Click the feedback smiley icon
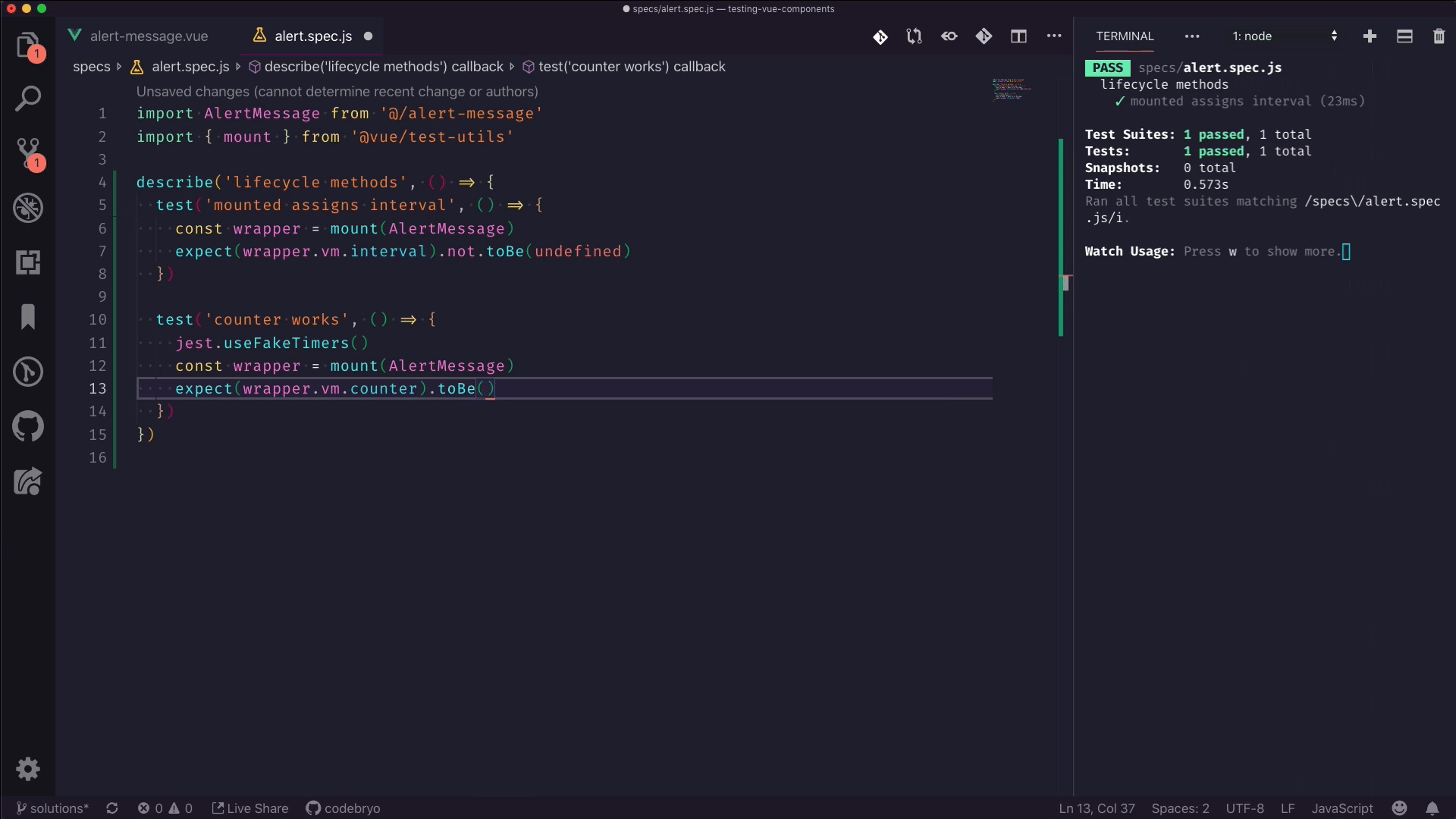 pyautogui.click(x=1400, y=808)
